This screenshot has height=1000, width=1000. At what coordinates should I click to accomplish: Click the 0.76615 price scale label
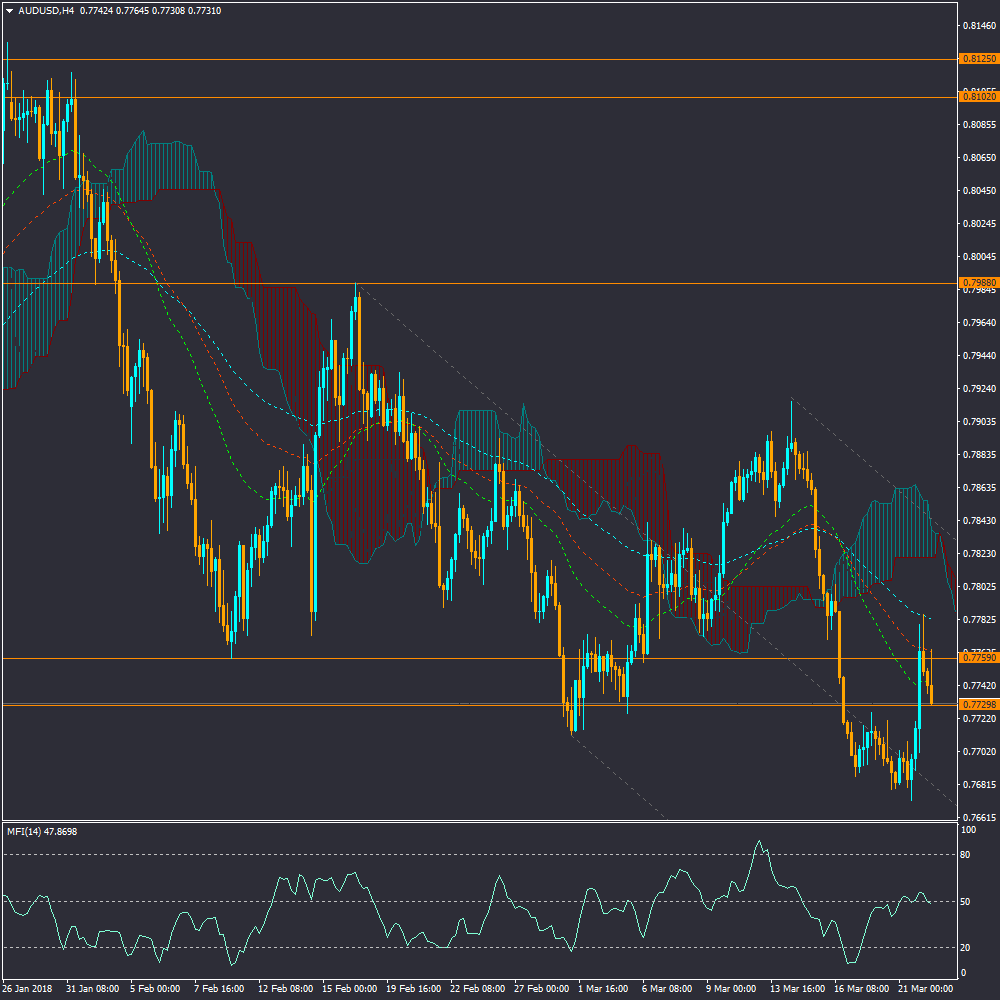[977, 817]
